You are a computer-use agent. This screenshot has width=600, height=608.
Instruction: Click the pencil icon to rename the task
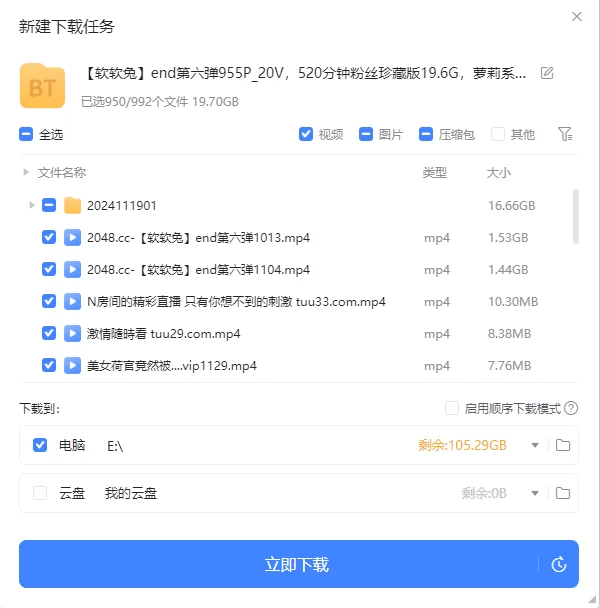547,73
